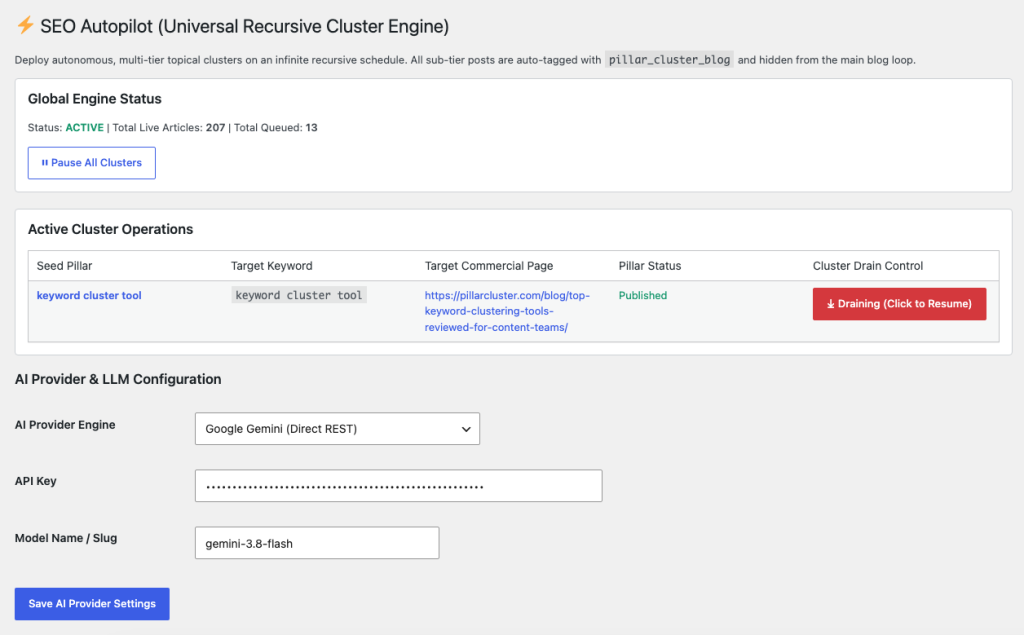Click the Target Commercial Page column header
The width and height of the screenshot is (1024, 635).
pyautogui.click(x=488, y=266)
